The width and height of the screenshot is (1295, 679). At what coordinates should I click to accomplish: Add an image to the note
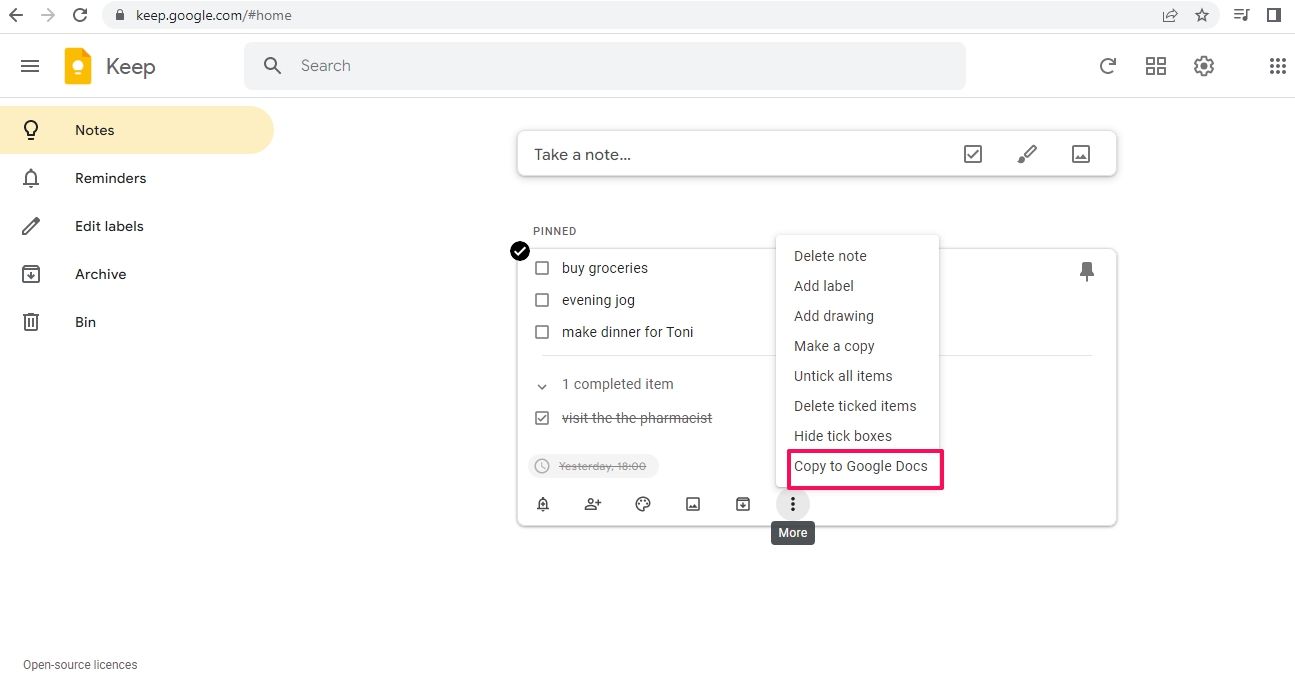pyautogui.click(x=693, y=504)
